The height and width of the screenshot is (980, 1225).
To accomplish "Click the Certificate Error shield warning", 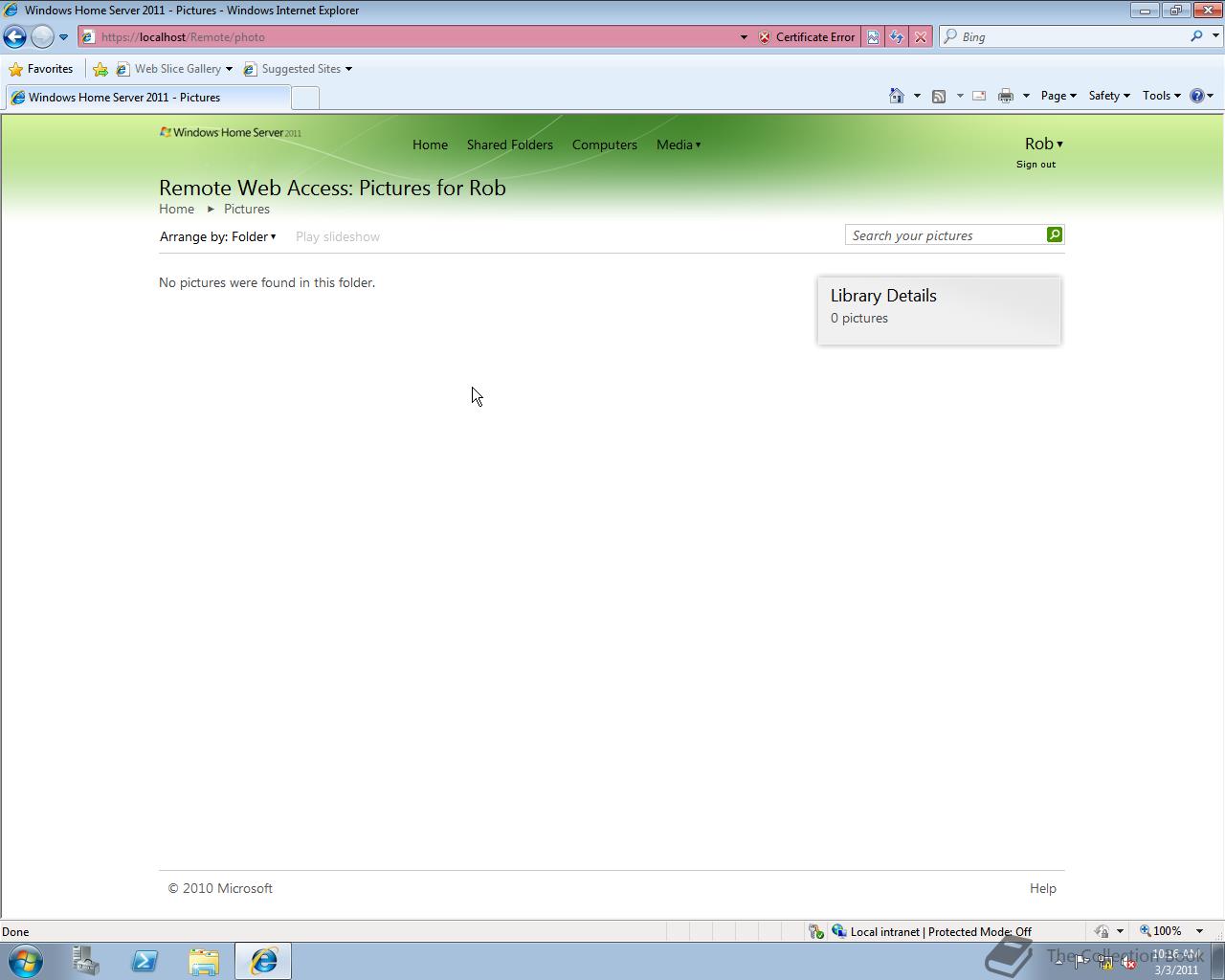I will pos(807,37).
